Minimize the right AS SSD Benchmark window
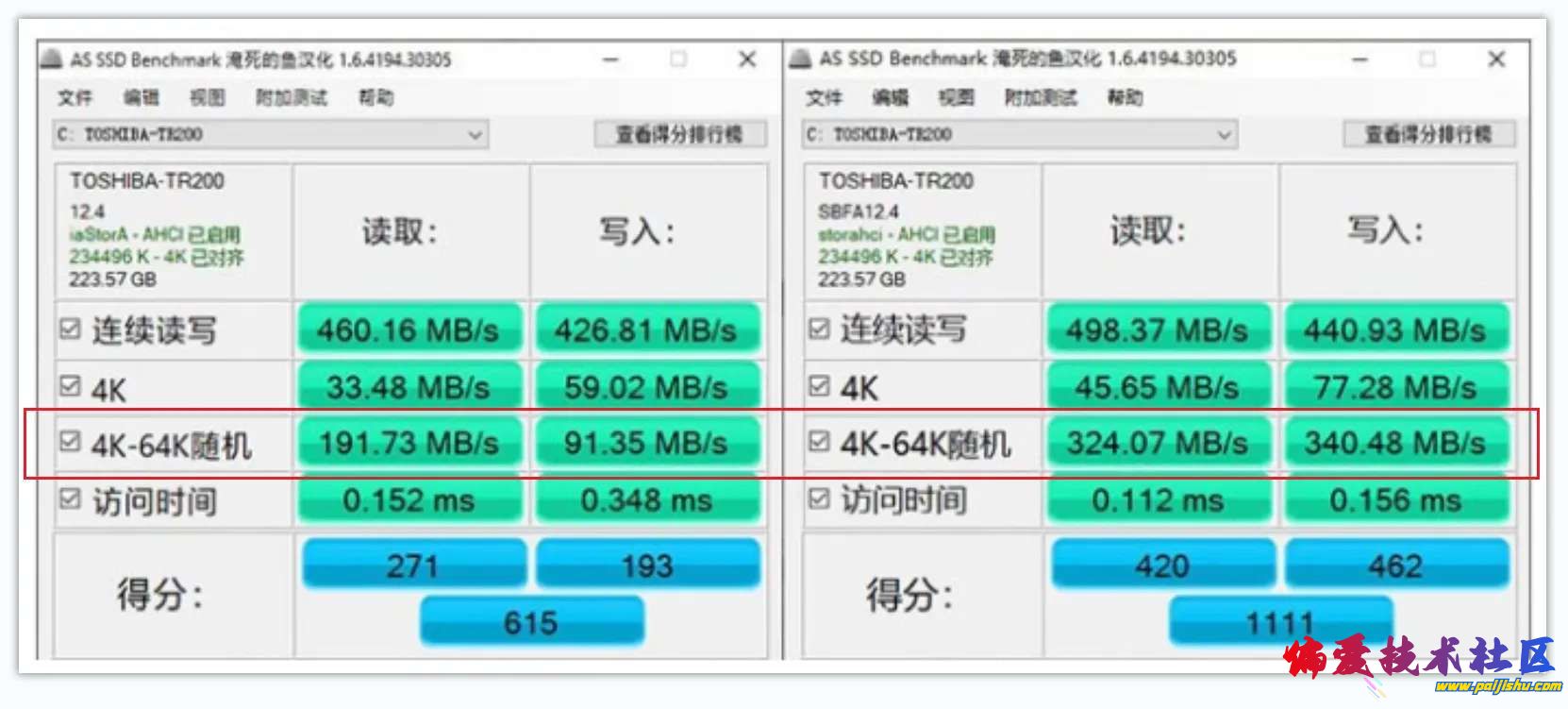Viewport: 1568px width, 709px height. click(x=1359, y=59)
